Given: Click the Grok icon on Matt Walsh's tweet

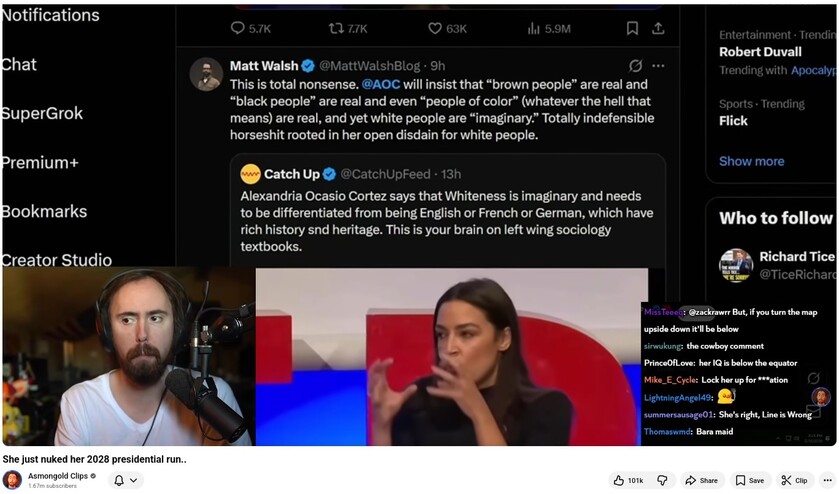Looking at the screenshot, I should [x=635, y=66].
